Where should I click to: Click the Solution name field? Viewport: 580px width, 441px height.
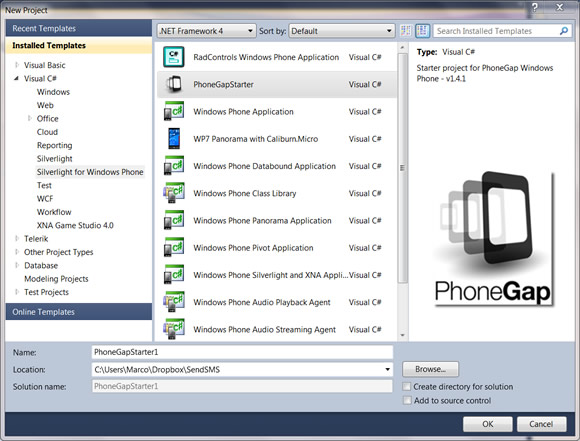click(242, 386)
